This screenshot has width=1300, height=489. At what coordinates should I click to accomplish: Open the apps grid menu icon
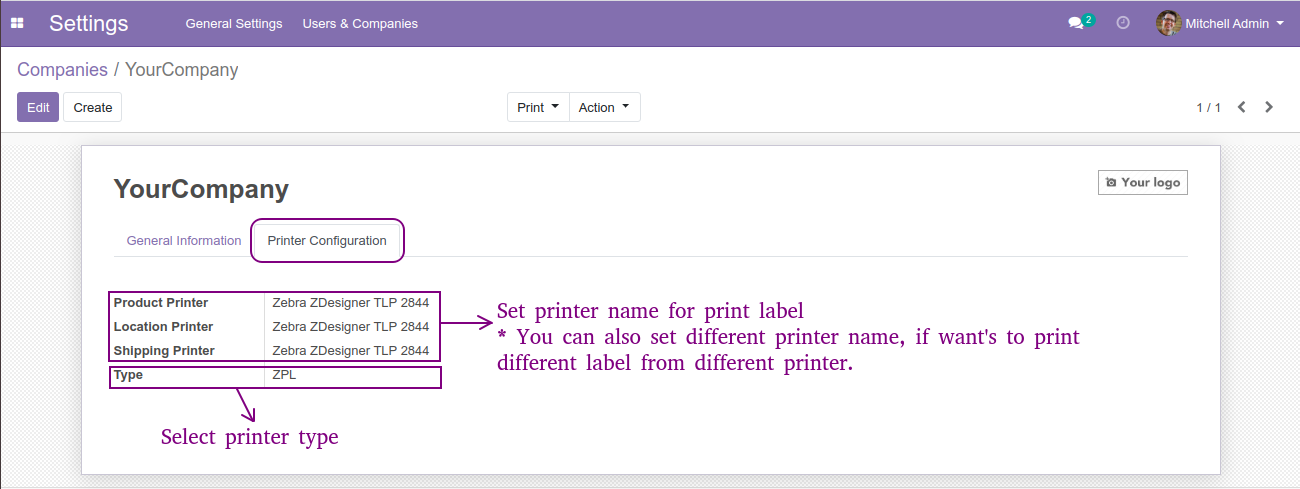pyautogui.click(x=17, y=23)
